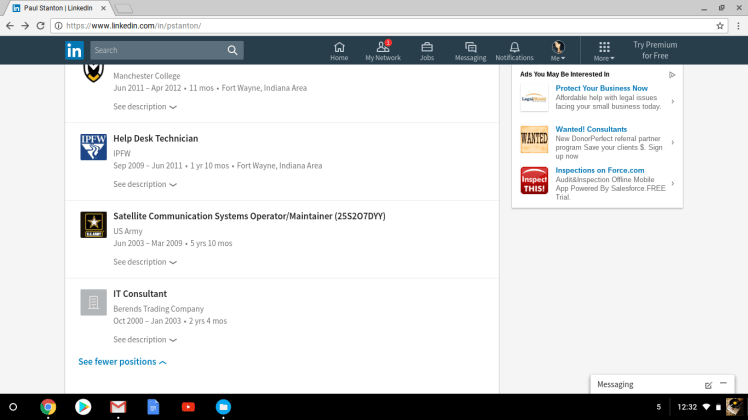Open the Jobs briefcase icon
The image size is (748, 420).
[x=427, y=51]
